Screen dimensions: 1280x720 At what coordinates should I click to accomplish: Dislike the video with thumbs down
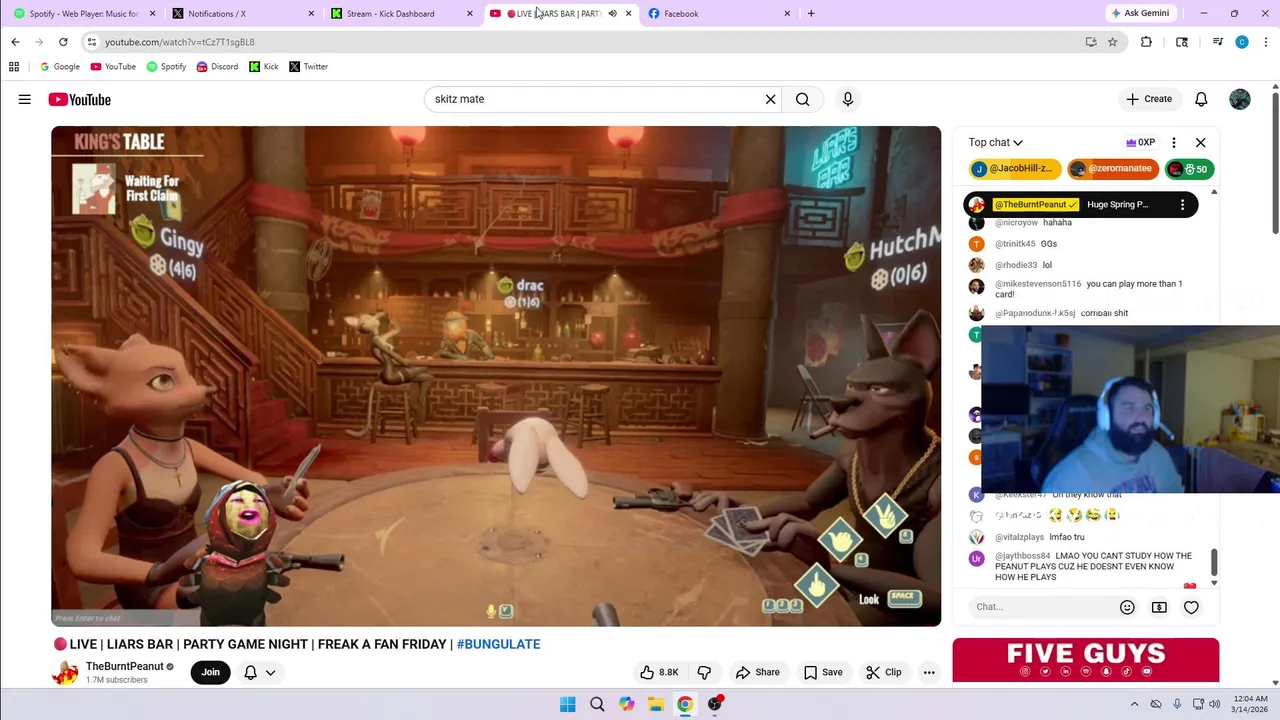click(704, 672)
